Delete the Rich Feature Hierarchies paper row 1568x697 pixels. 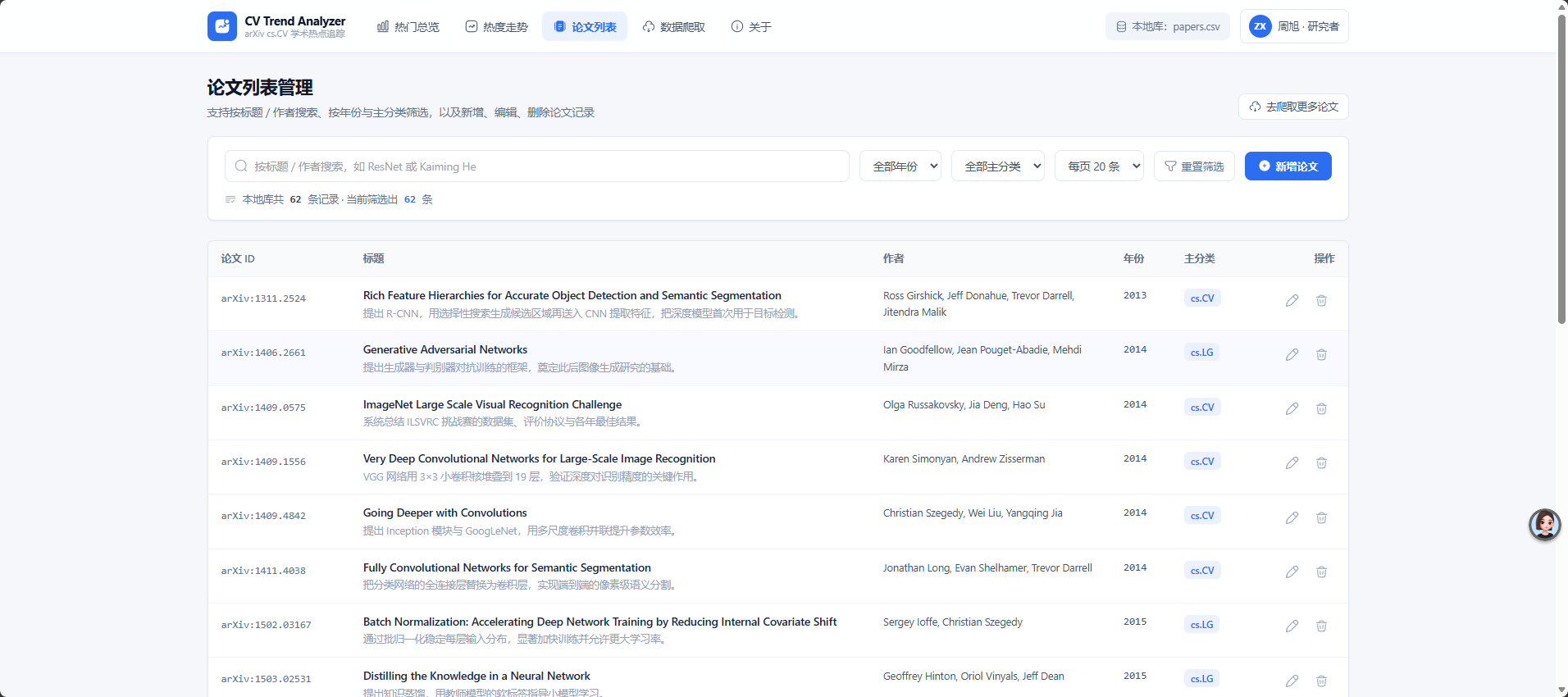1321,300
